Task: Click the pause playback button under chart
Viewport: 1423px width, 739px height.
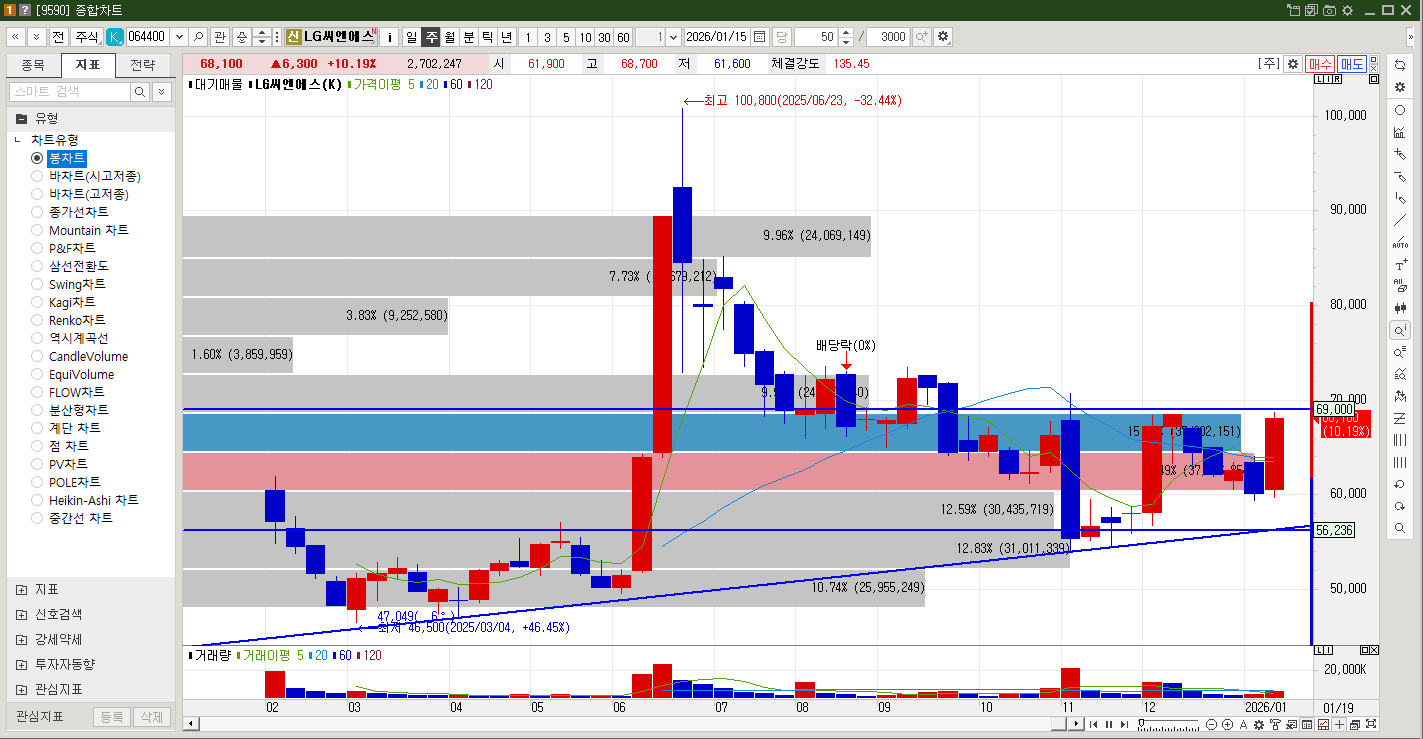Action: point(1108,724)
